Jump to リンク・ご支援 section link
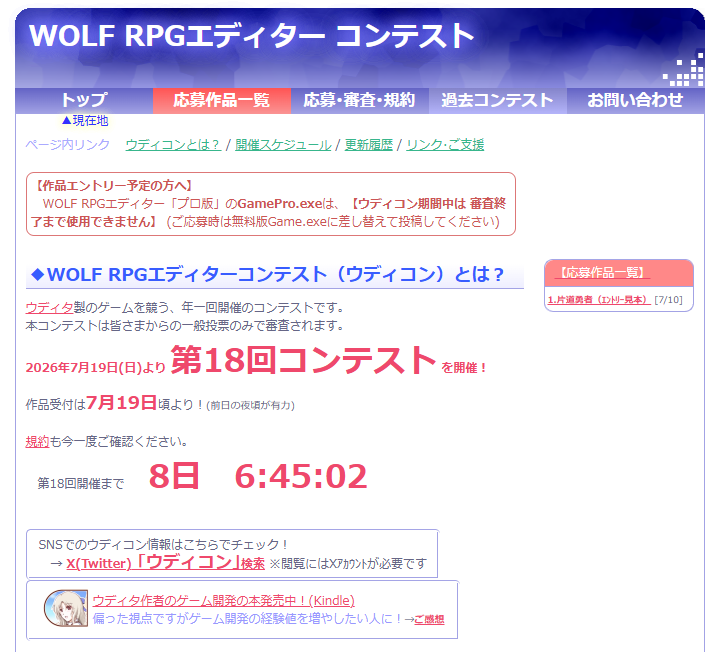The width and height of the screenshot is (713, 652). tap(445, 145)
